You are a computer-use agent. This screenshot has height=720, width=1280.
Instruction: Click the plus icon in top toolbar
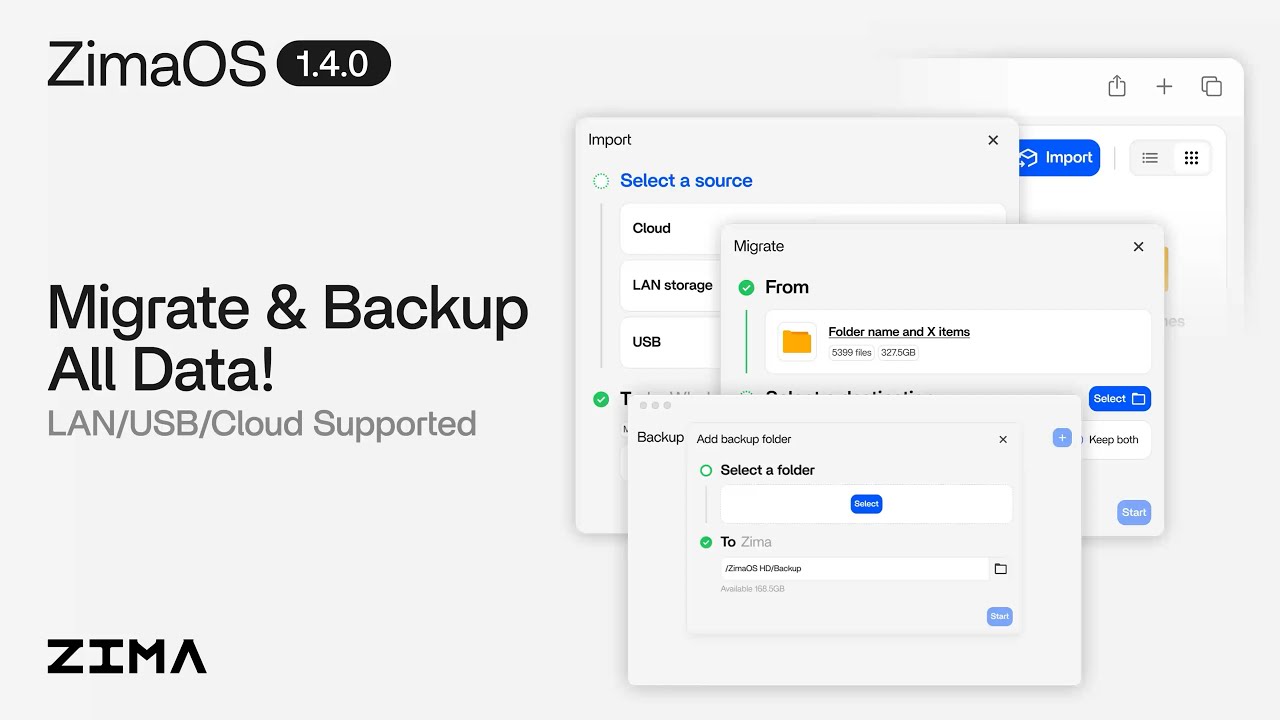[x=1164, y=87]
